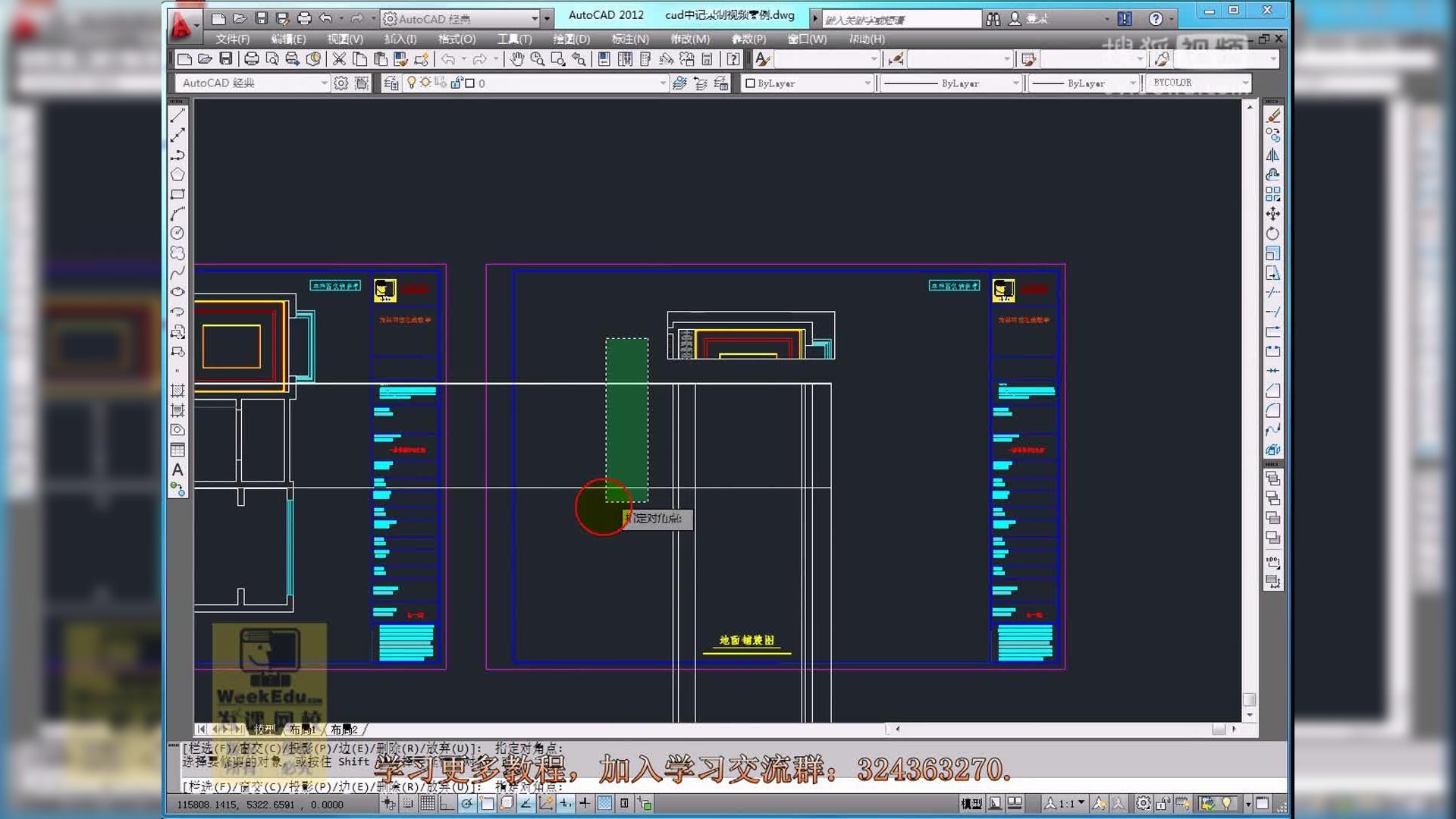Open the 修改(M) menu
Image resolution: width=1456 pixels, height=819 pixels.
[690, 39]
